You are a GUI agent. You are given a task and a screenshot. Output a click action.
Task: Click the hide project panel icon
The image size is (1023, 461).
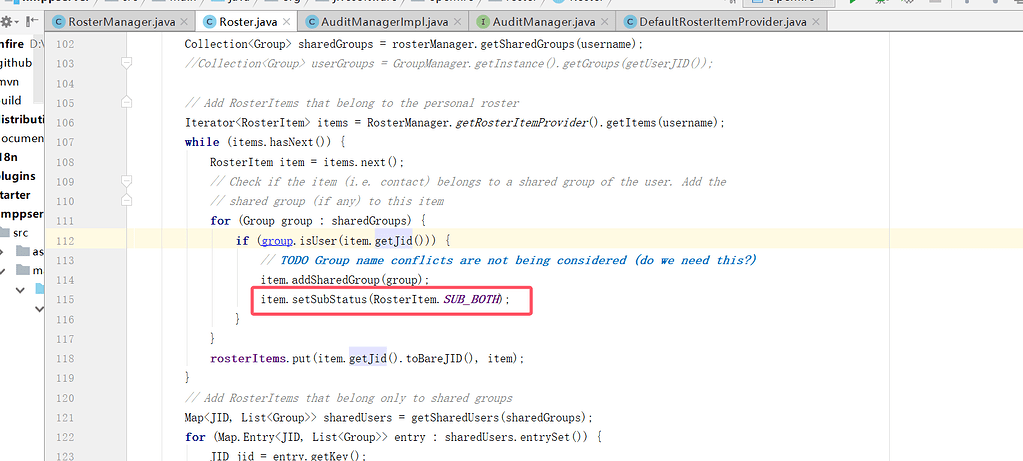click(32, 20)
